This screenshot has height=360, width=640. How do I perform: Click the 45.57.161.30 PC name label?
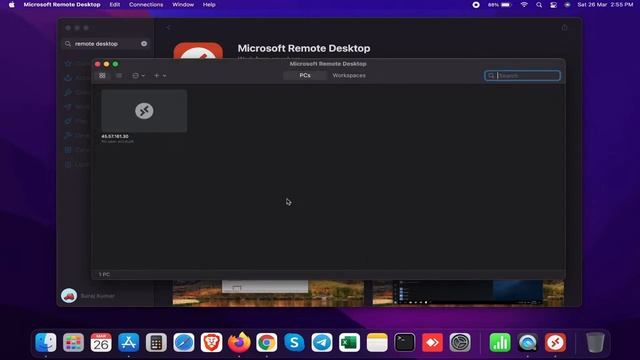click(x=115, y=136)
